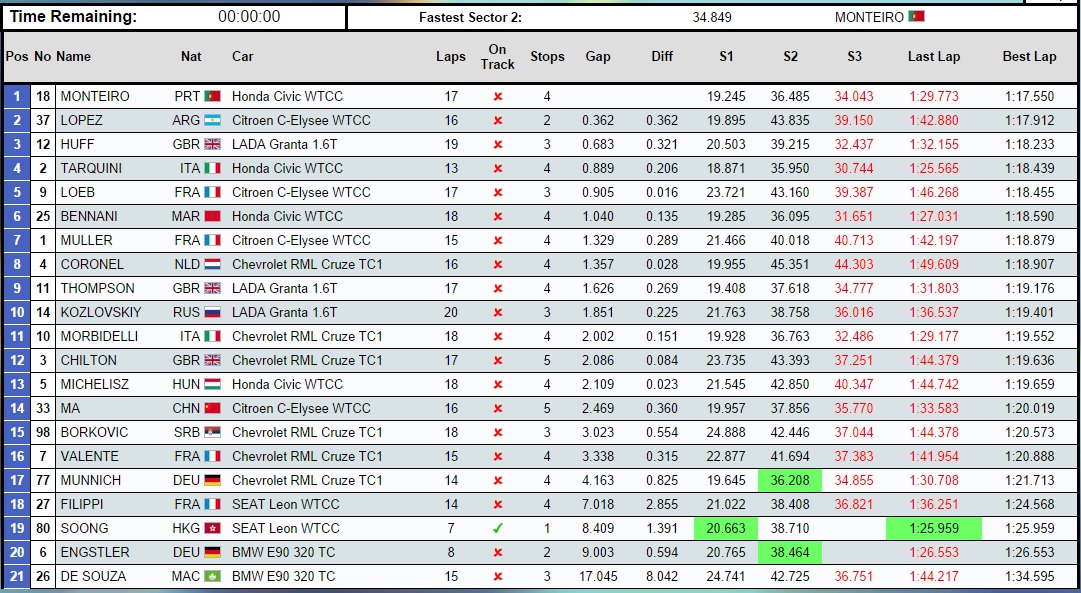Click the Argentina flag in LOPEZ row
The width and height of the screenshot is (1081, 593).
tap(211, 120)
